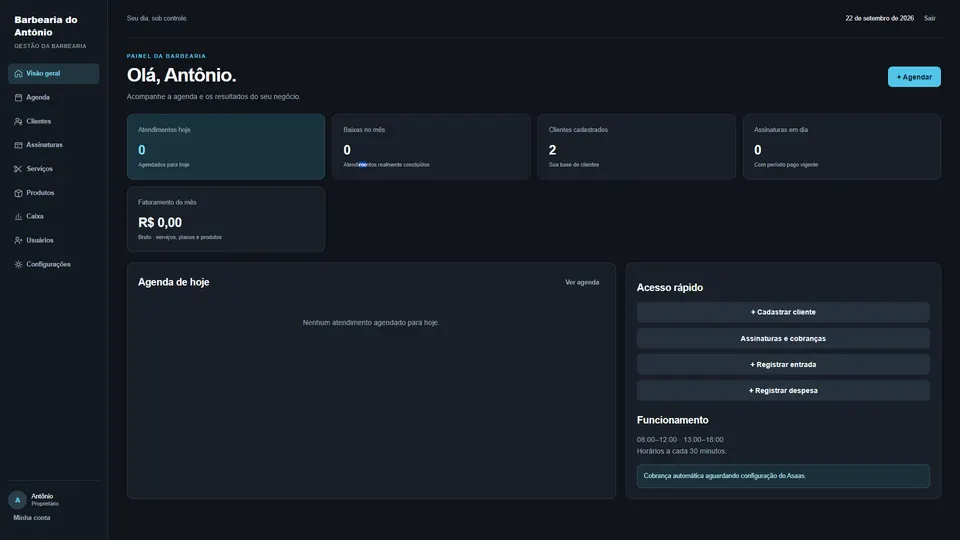Select the Faturamento do mês card
The height and width of the screenshot is (540, 960).
tap(226, 219)
